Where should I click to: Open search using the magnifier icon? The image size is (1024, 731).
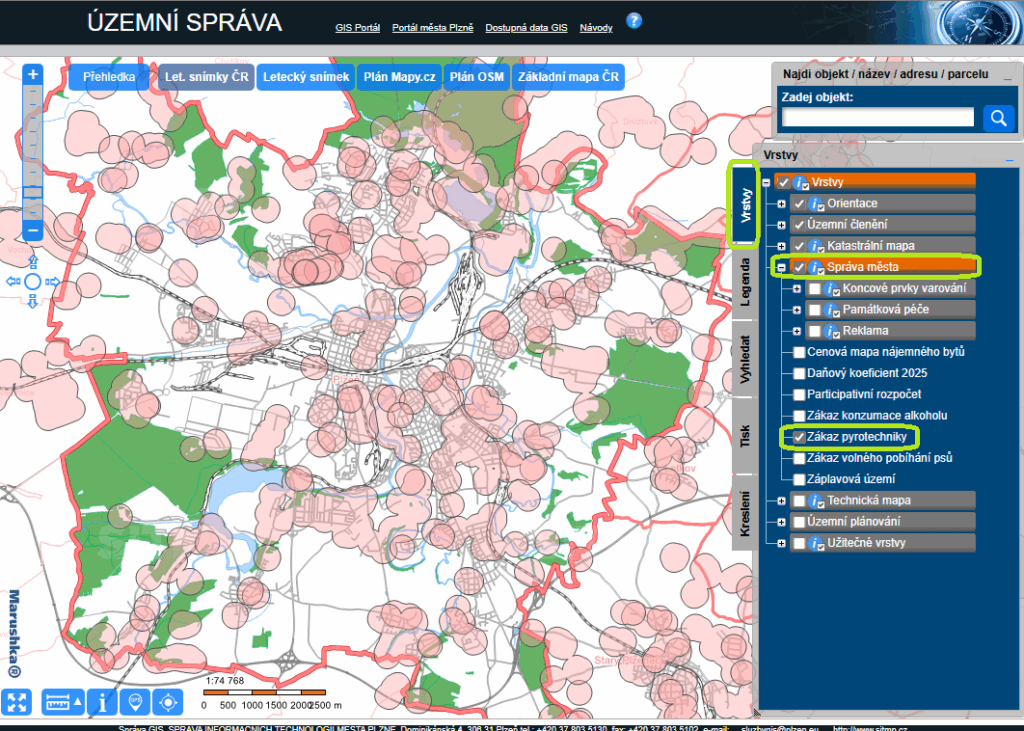tap(998, 117)
